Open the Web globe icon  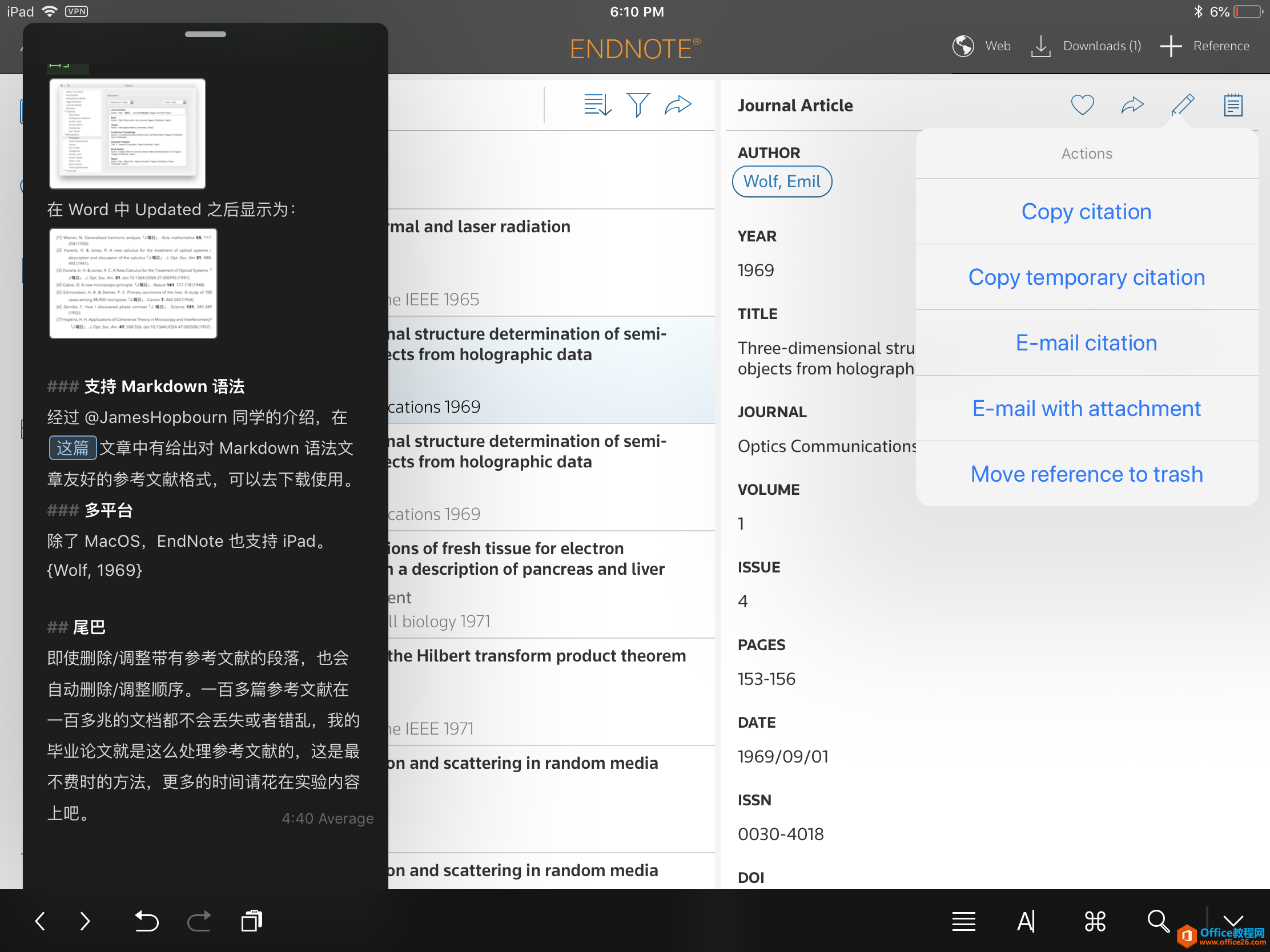[963, 46]
